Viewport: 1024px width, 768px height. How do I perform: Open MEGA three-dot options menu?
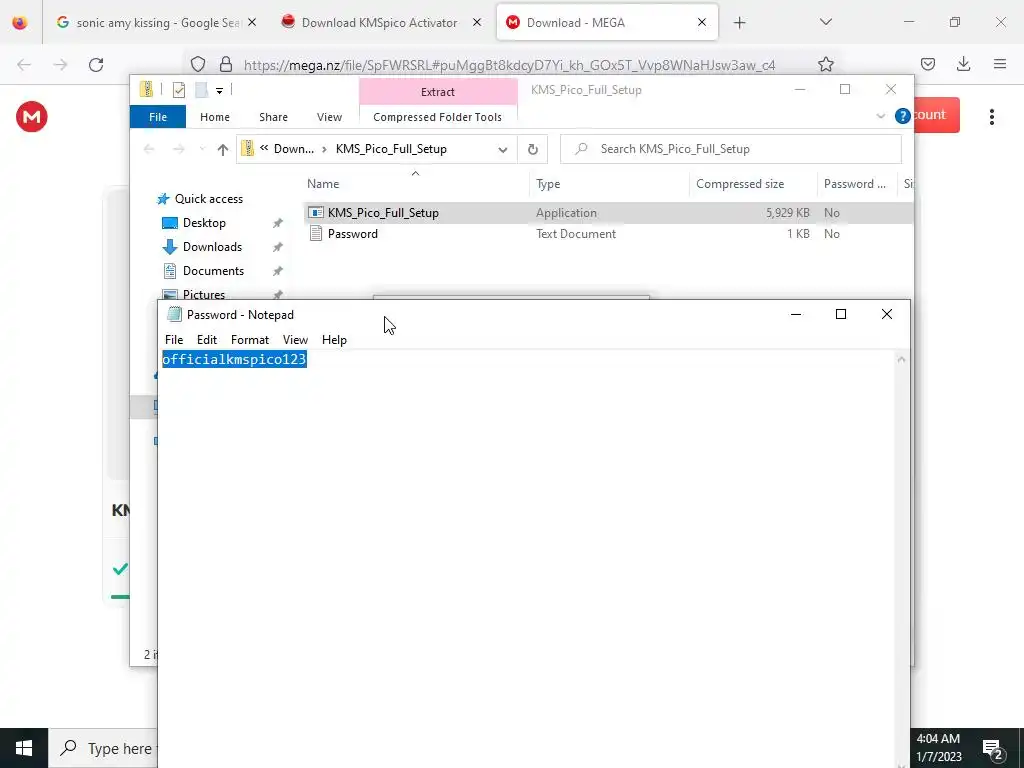[x=991, y=117]
